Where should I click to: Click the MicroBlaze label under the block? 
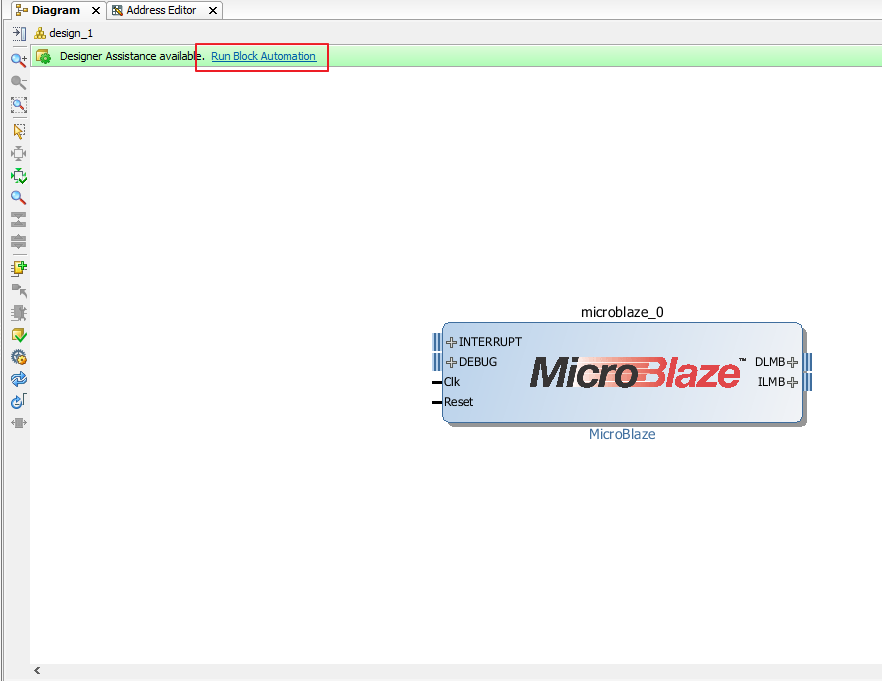click(622, 434)
